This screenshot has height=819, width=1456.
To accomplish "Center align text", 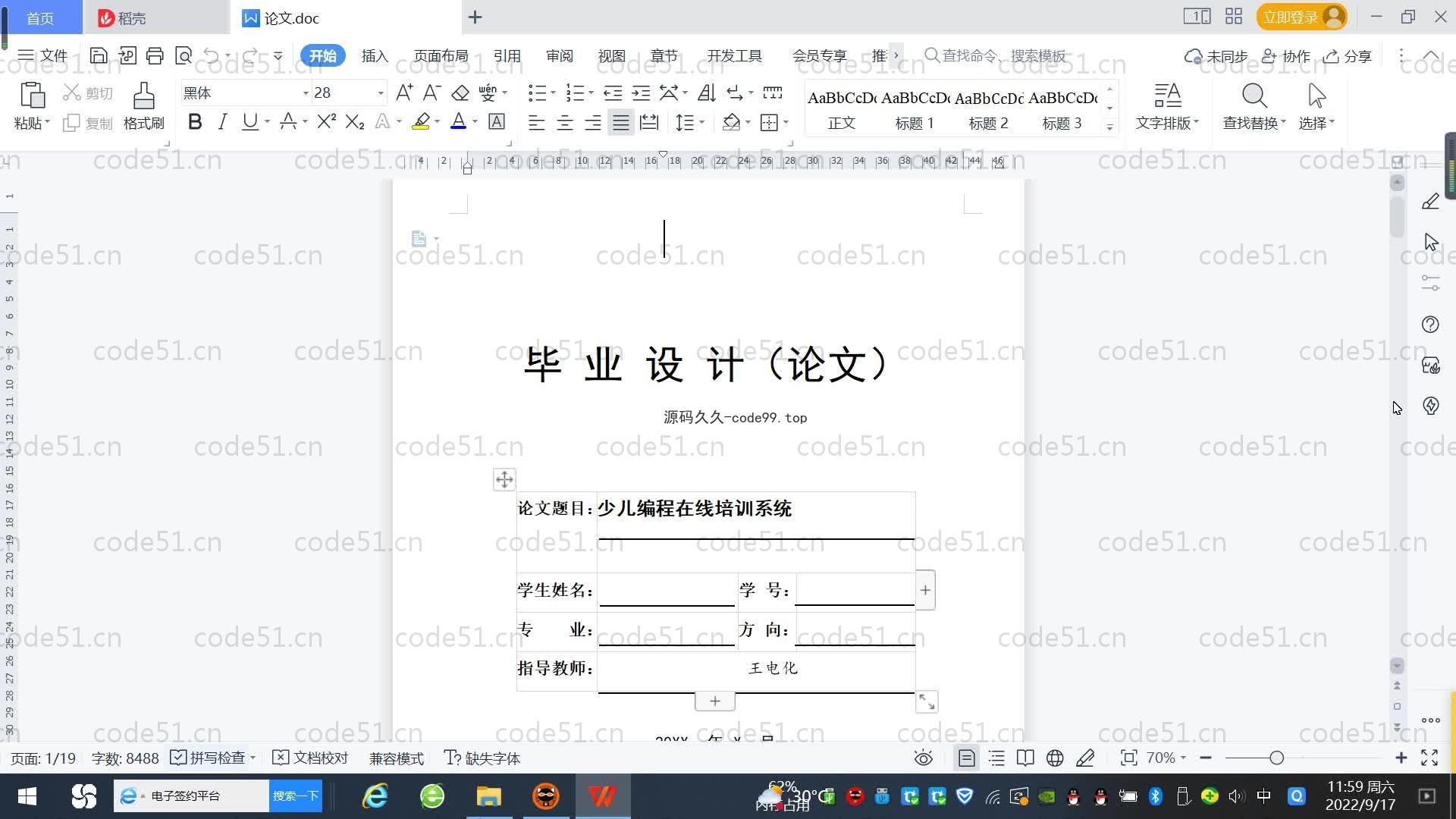I will [x=564, y=122].
